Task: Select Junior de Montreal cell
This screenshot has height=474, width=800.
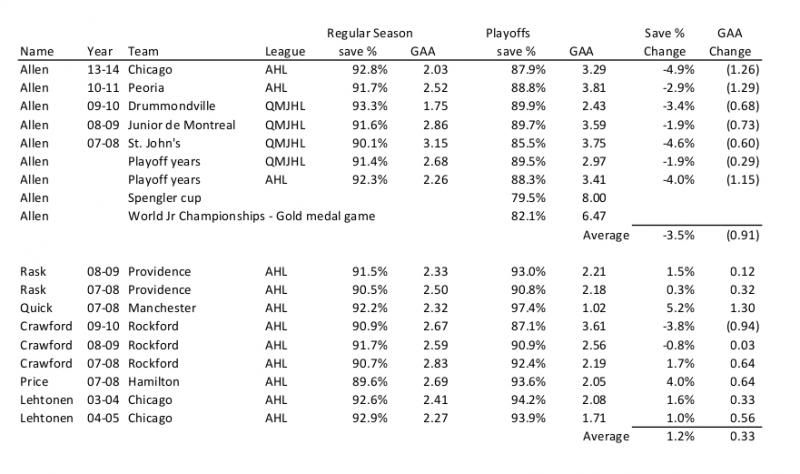Action: [182, 125]
